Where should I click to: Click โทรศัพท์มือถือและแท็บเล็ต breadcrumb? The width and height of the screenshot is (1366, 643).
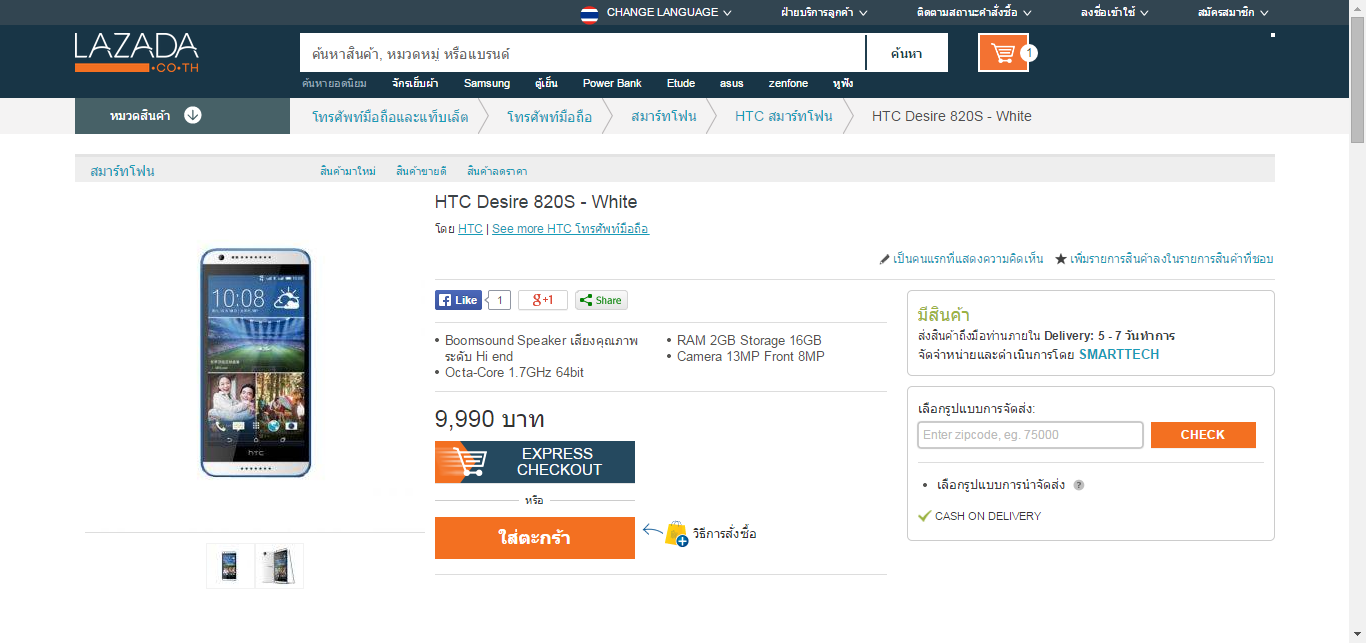(390, 116)
